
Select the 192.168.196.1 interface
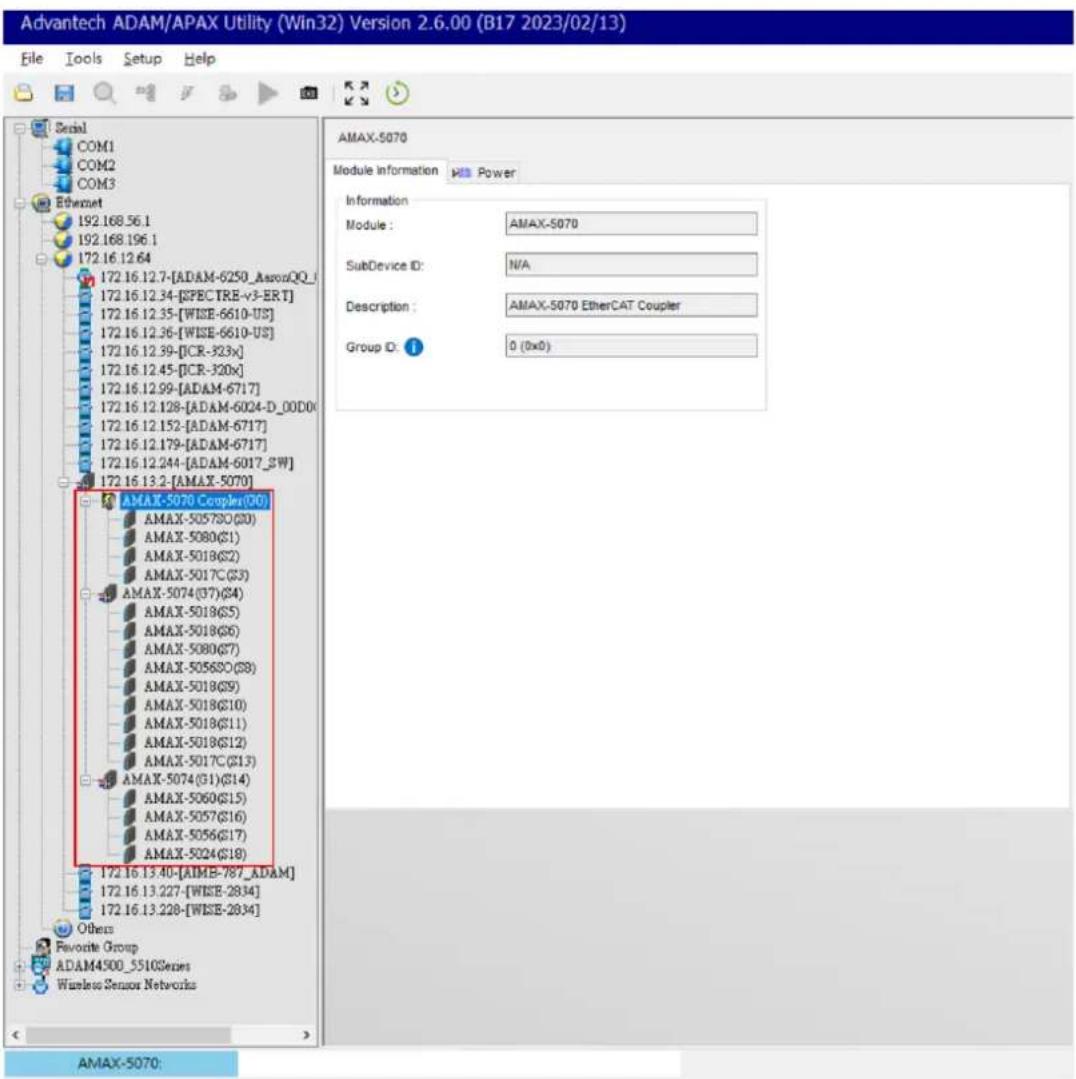[x=117, y=239]
